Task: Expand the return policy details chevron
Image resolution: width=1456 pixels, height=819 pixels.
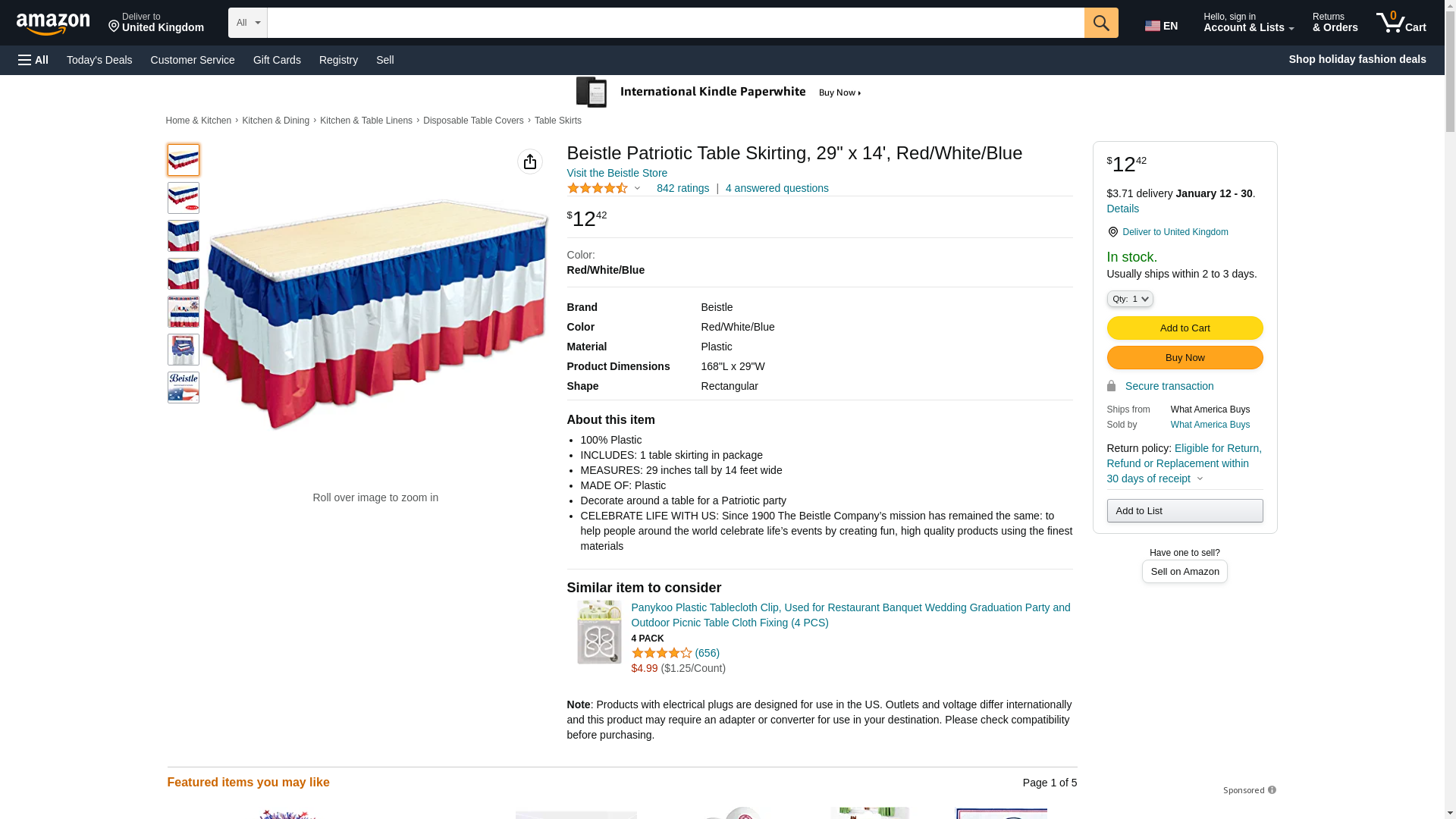Action: 1200,479
